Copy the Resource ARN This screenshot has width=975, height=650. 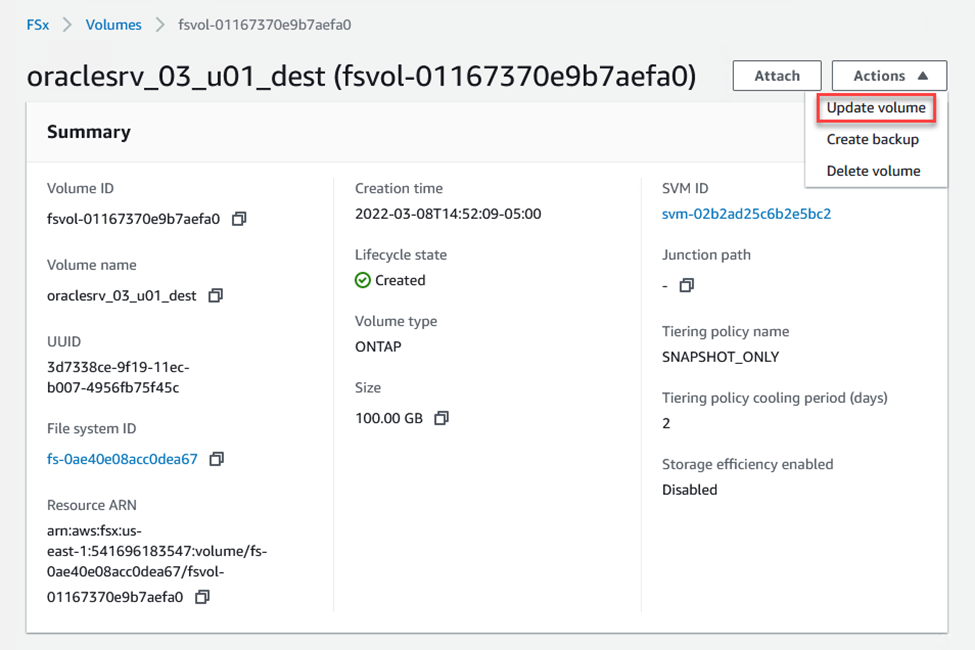pyautogui.click(x=203, y=597)
